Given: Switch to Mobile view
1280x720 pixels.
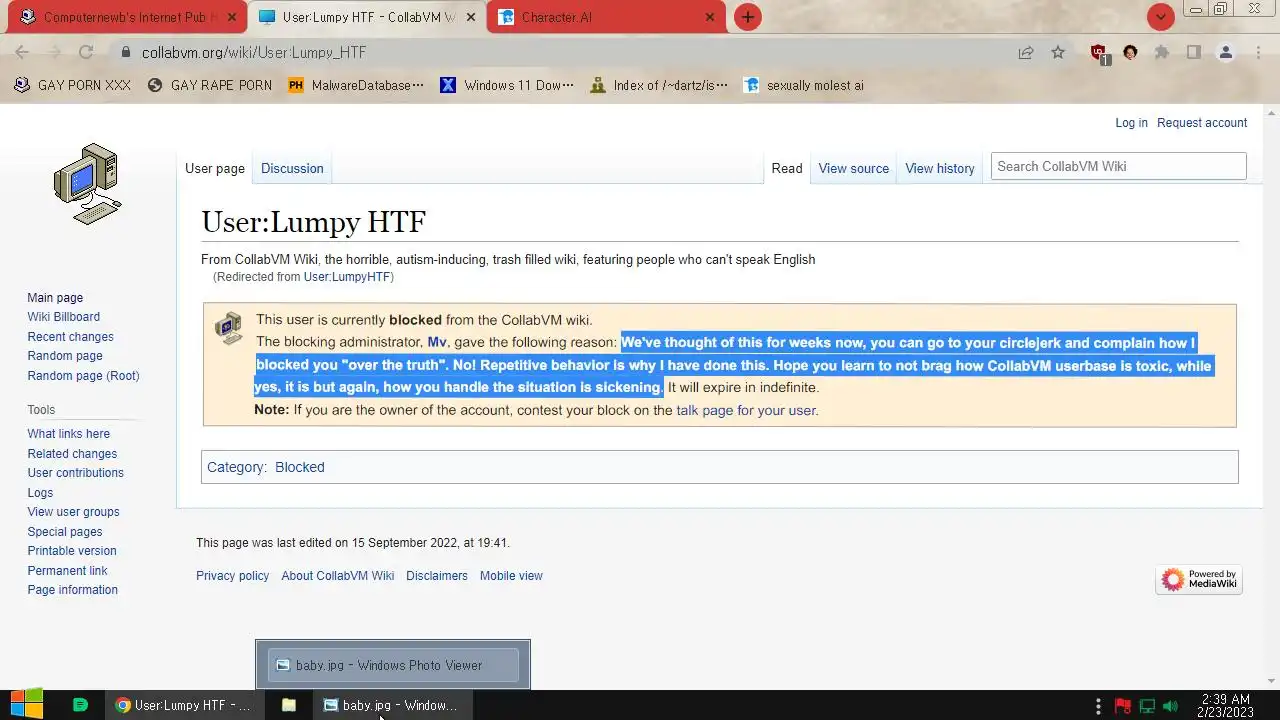Looking at the screenshot, I should click(x=511, y=576).
